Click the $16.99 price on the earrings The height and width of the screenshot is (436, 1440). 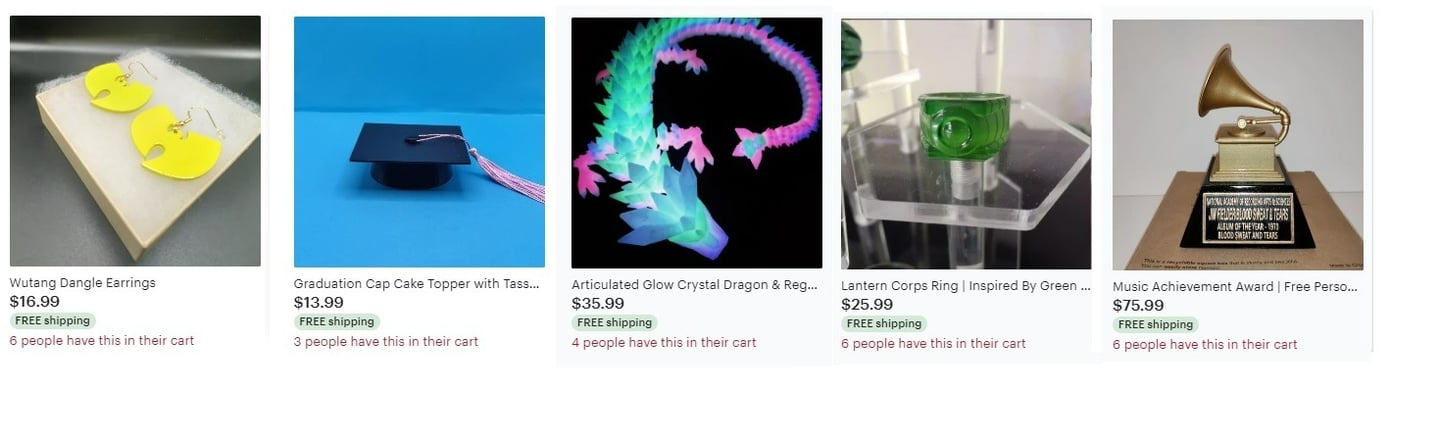click(35, 301)
